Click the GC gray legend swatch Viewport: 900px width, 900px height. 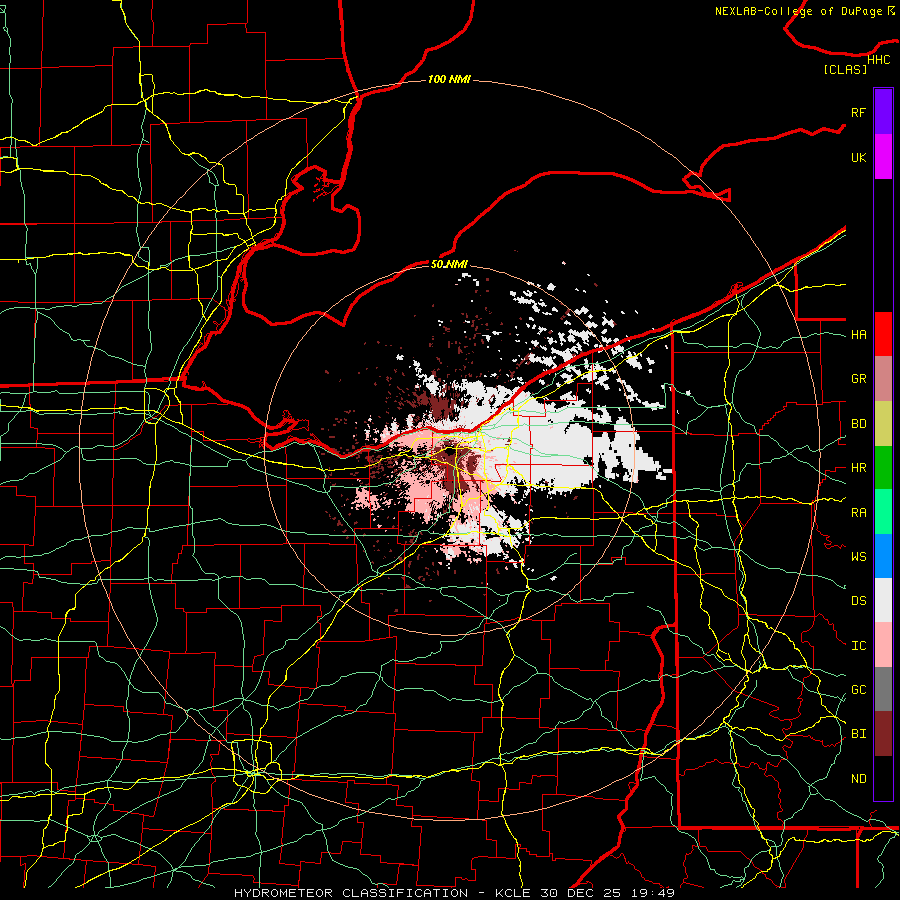pyautogui.click(x=883, y=689)
